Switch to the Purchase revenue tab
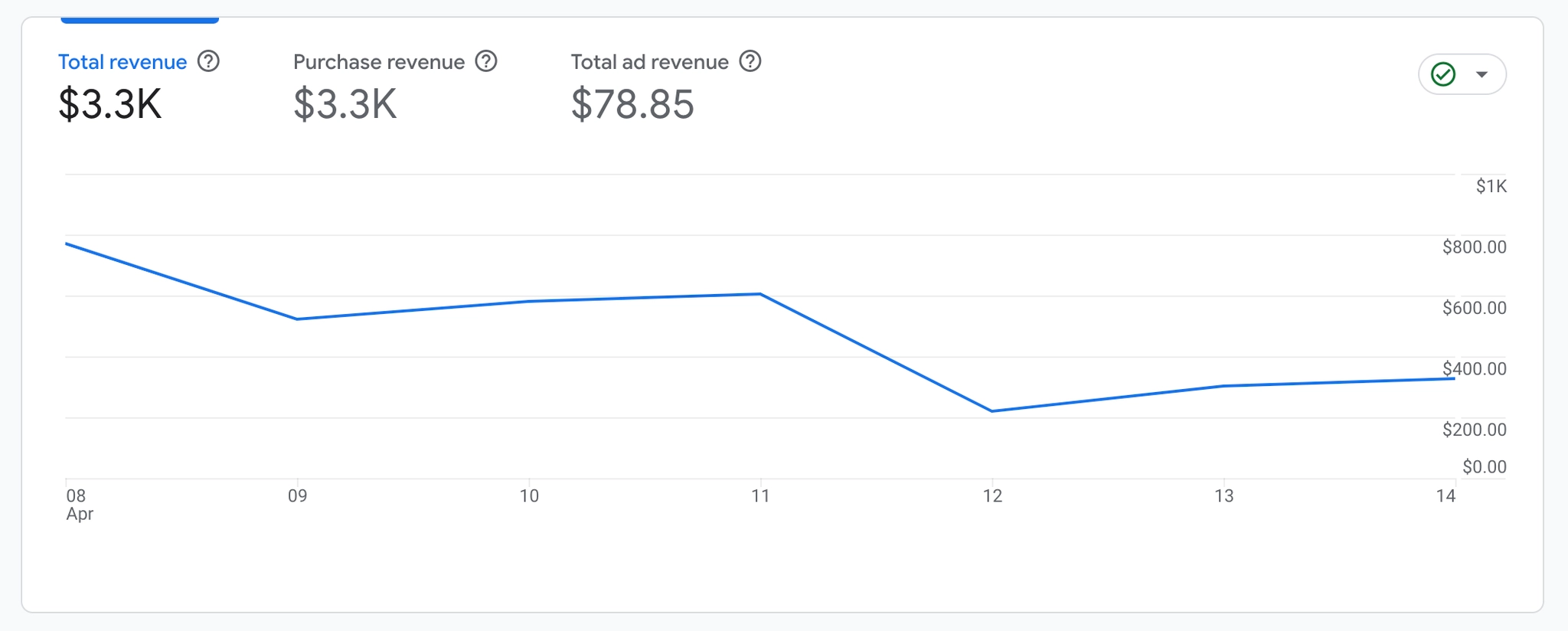The height and width of the screenshot is (631, 1568). pyautogui.click(x=379, y=62)
